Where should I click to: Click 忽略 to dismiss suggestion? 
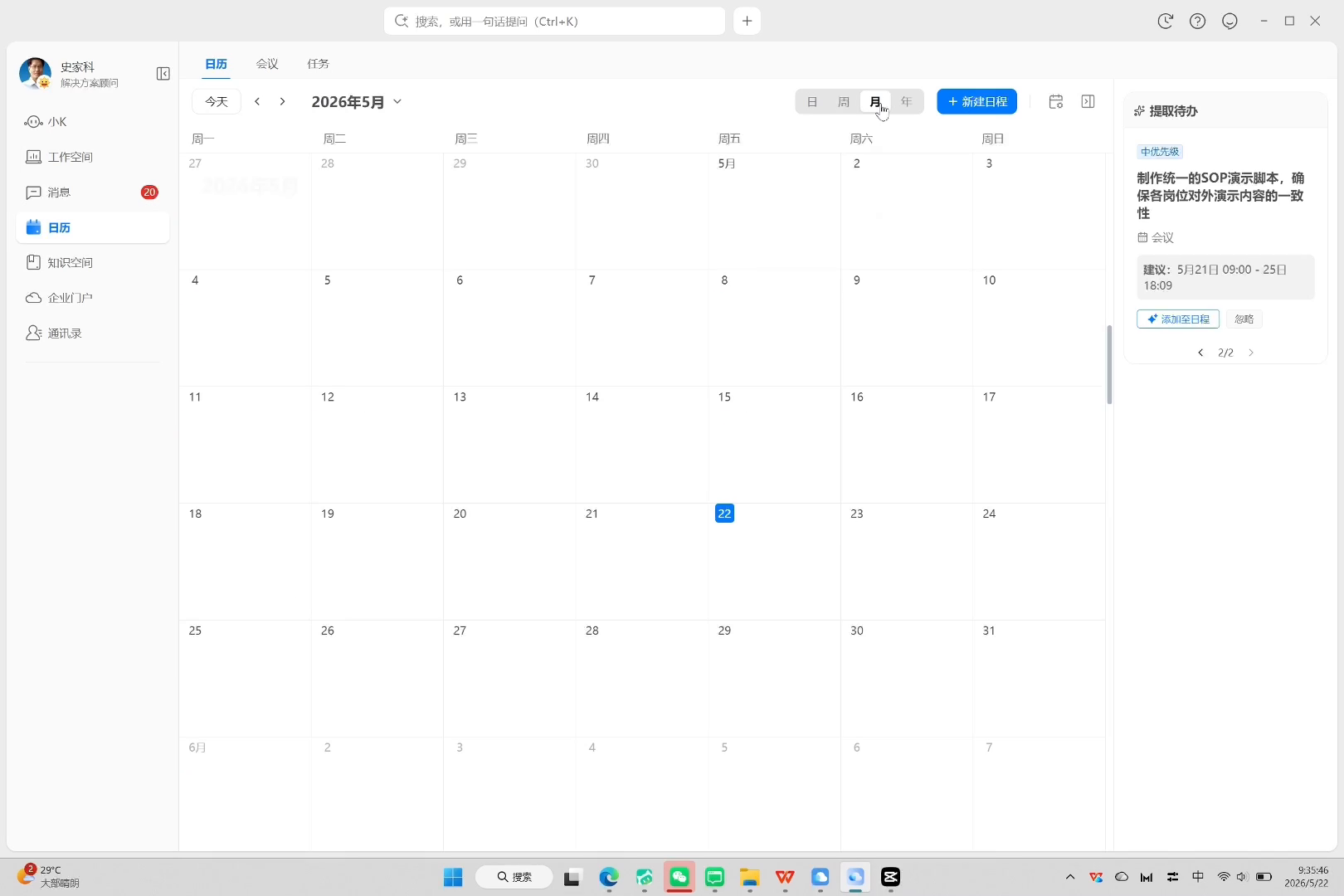point(1244,319)
